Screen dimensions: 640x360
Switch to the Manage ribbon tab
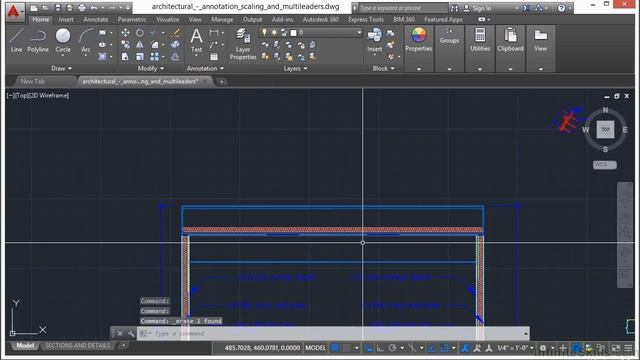[222, 19]
